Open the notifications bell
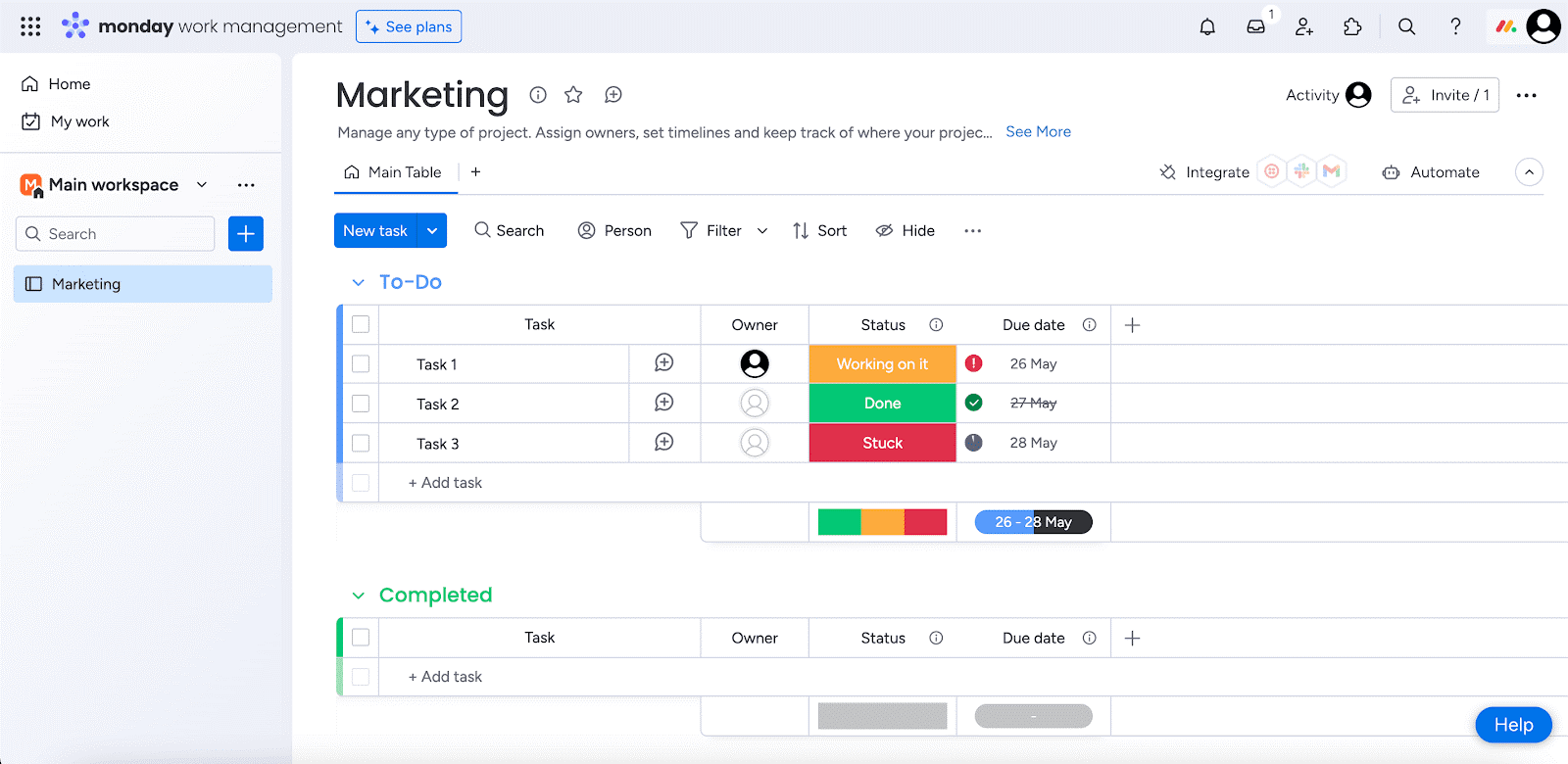The height and width of the screenshot is (764, 1568). [x=1207, y=26]
